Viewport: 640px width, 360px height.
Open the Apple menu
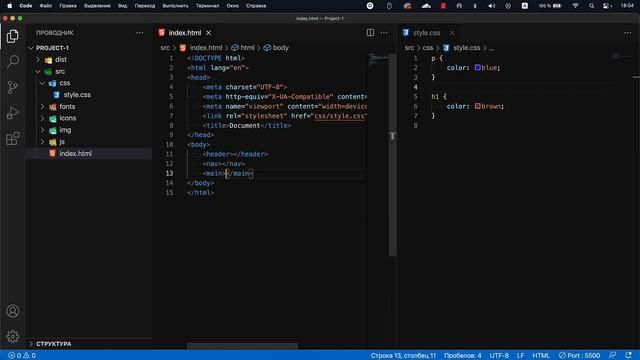coord(9,6)
